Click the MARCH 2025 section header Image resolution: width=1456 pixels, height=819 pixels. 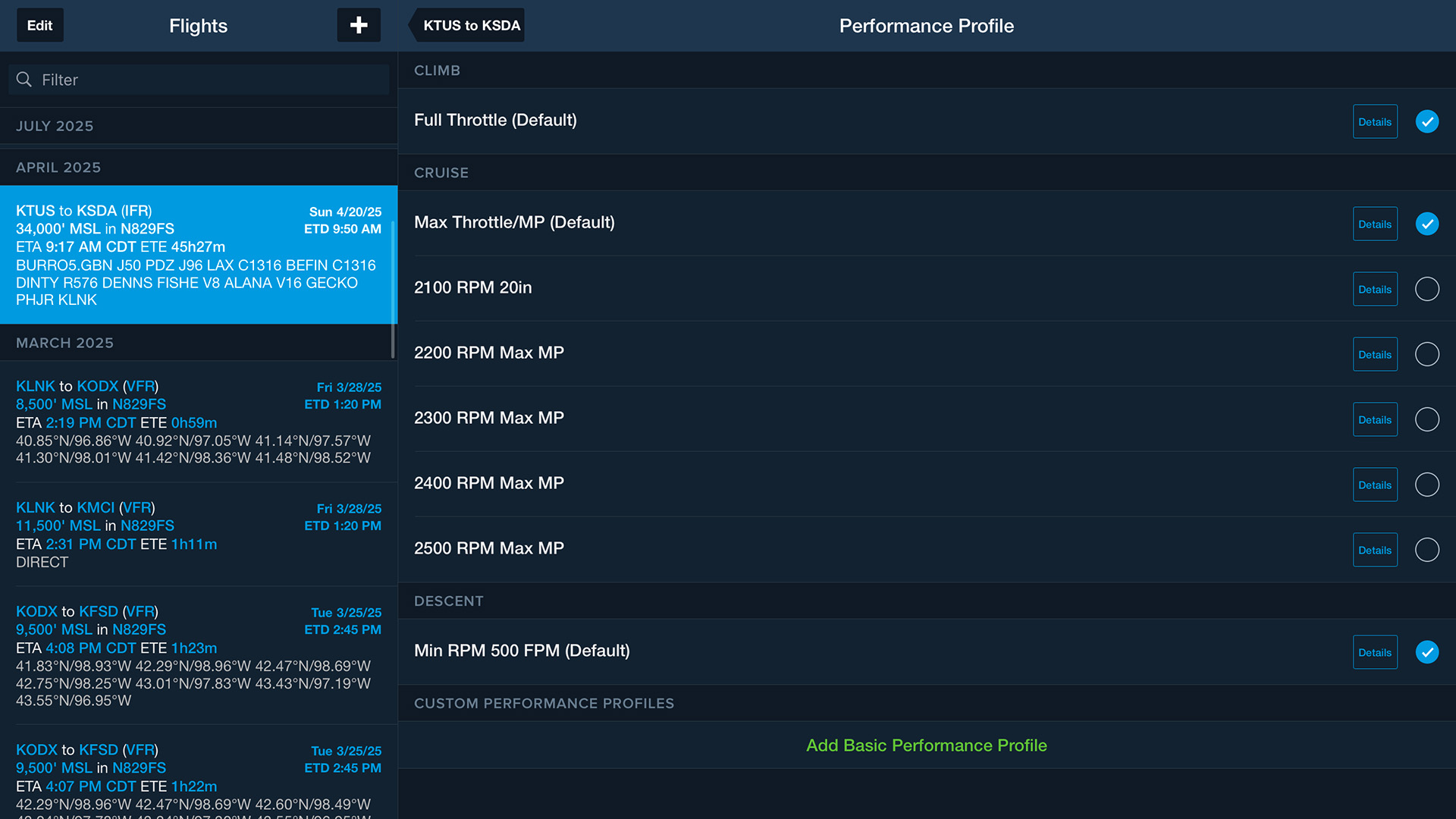199,343
